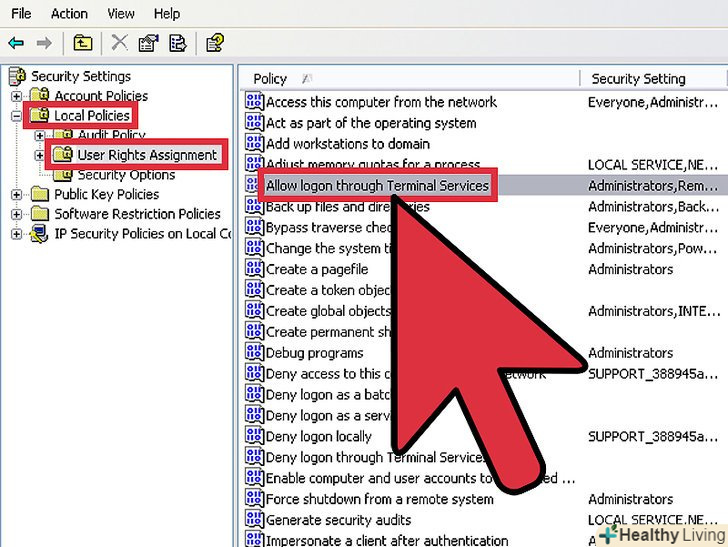728x547 pixels.
Task: Click the Debug programs policy icon
Action: click(x=254, y=353)
